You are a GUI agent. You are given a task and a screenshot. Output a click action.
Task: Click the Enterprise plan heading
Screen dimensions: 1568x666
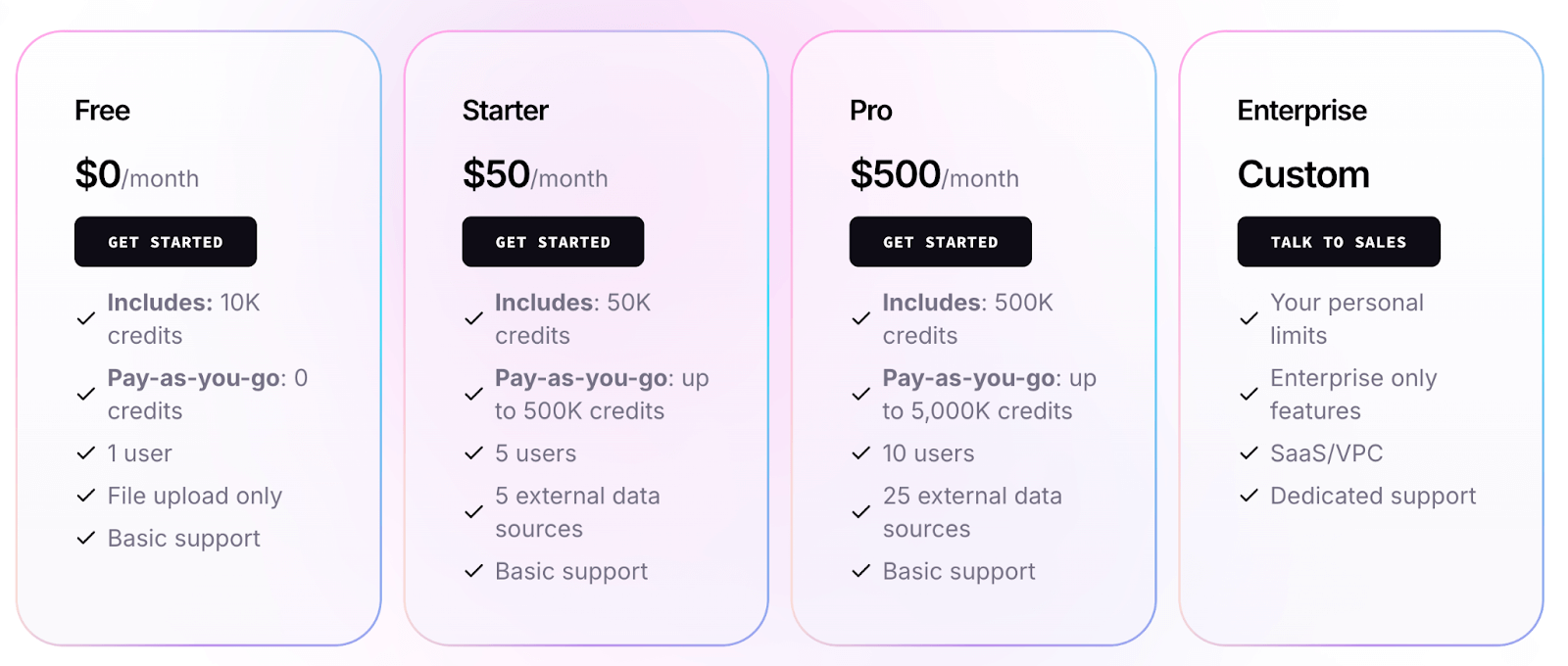1301,111
